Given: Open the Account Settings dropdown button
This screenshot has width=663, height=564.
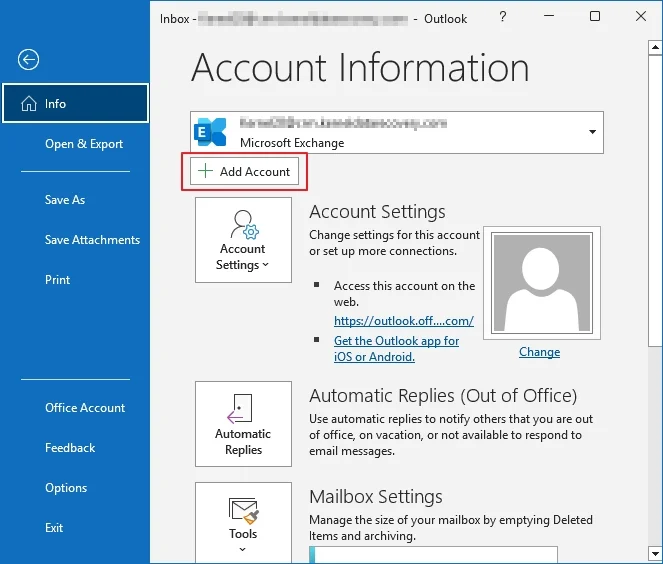Looking at the screenshot, I should [243, 240].
